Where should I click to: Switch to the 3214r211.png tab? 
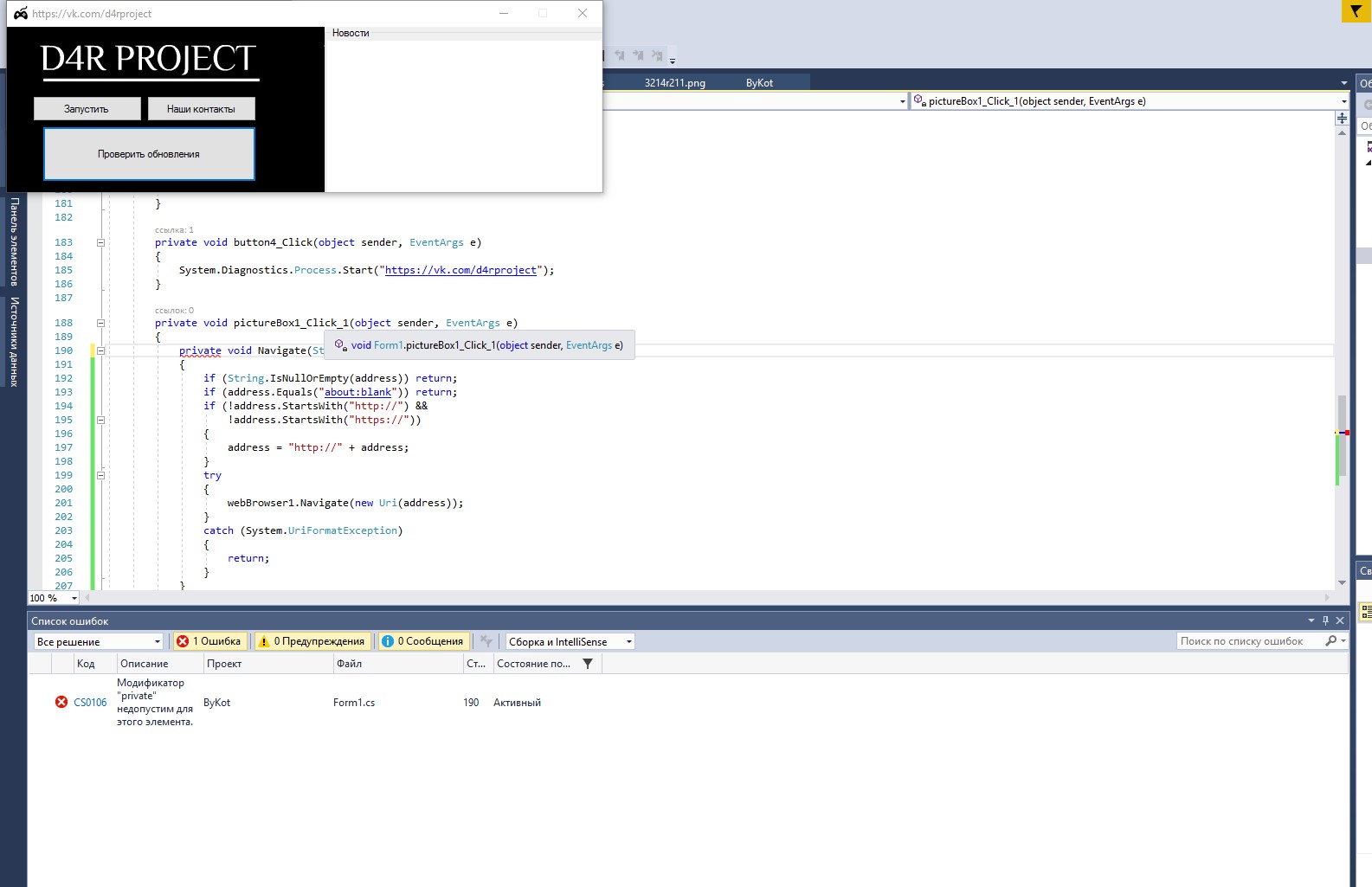674,83
